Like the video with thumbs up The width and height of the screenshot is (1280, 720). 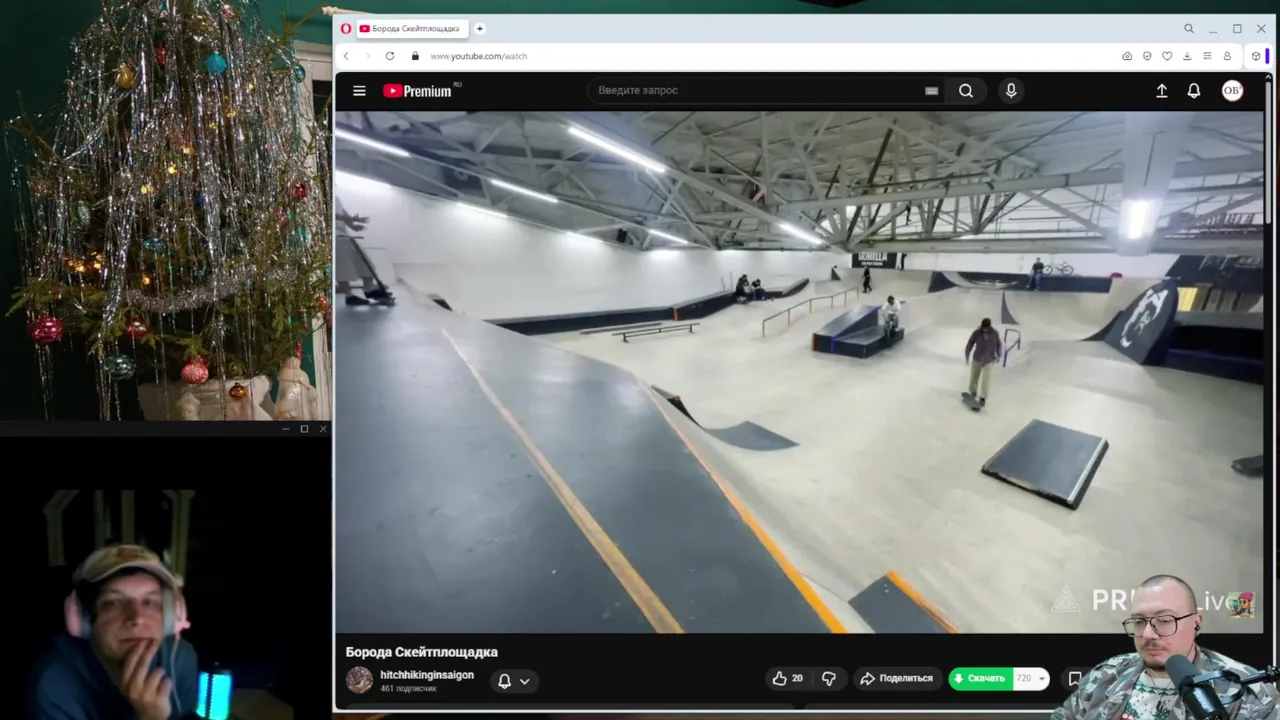(x=788, y=678)
